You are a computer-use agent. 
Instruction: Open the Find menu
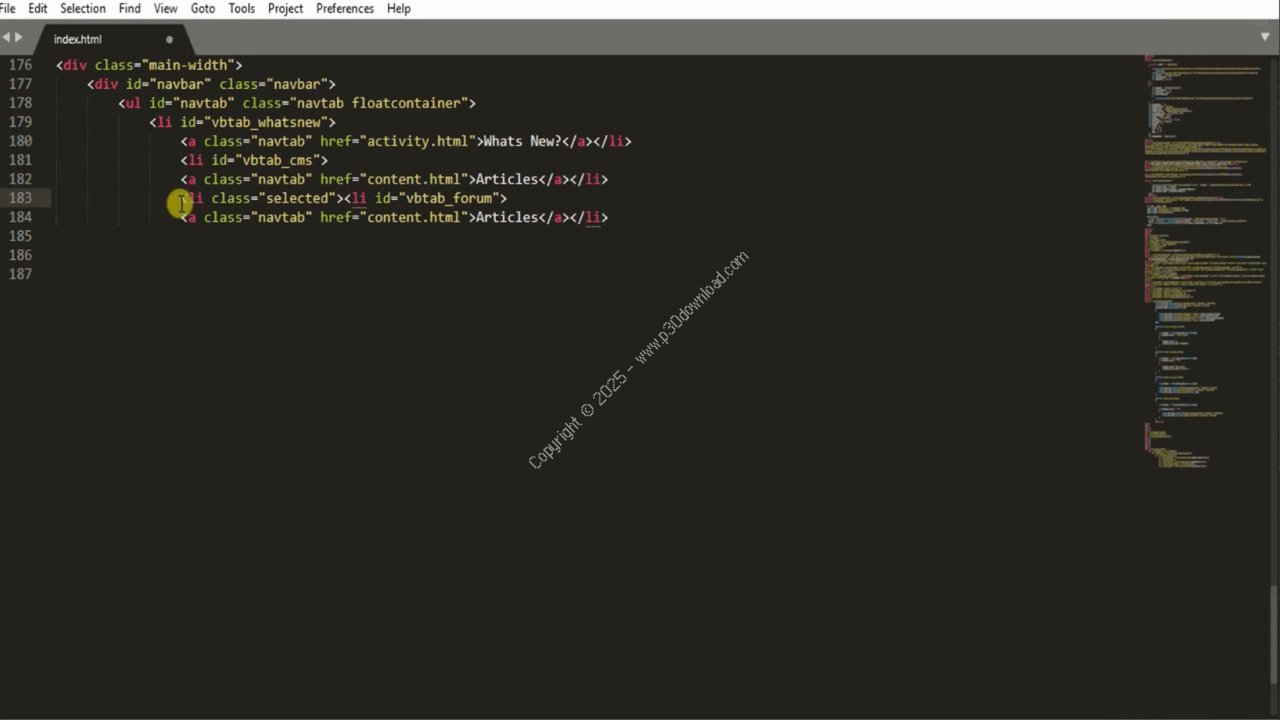point(129,8)
